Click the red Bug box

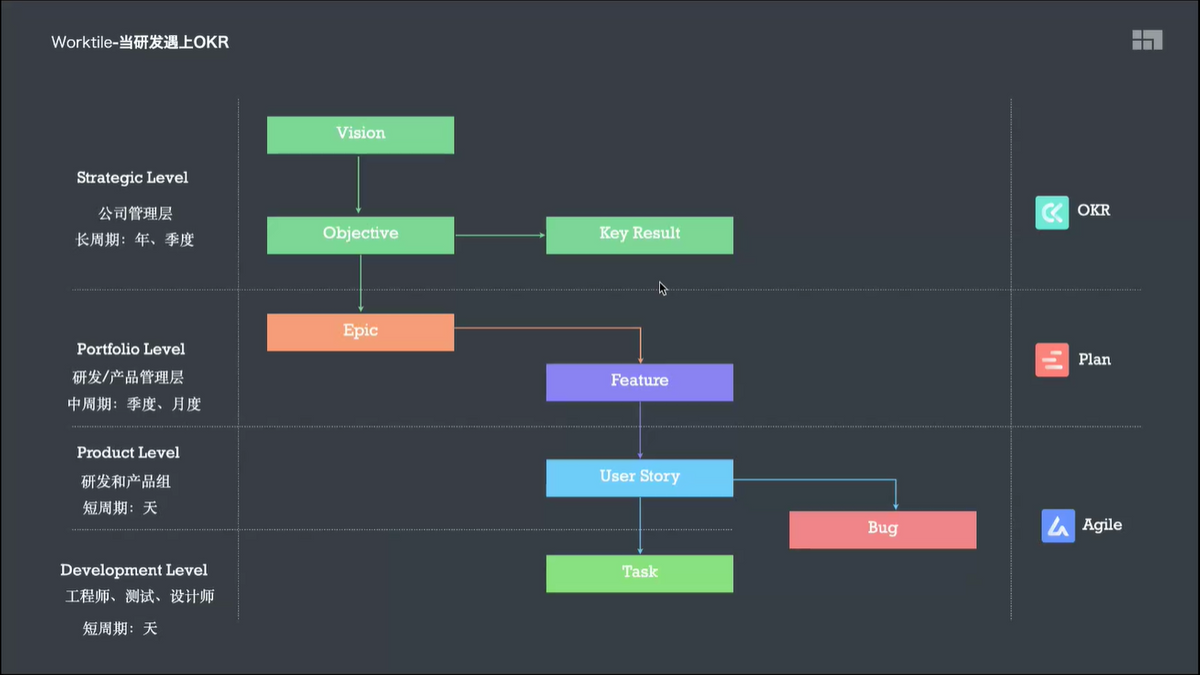(882, 530)
